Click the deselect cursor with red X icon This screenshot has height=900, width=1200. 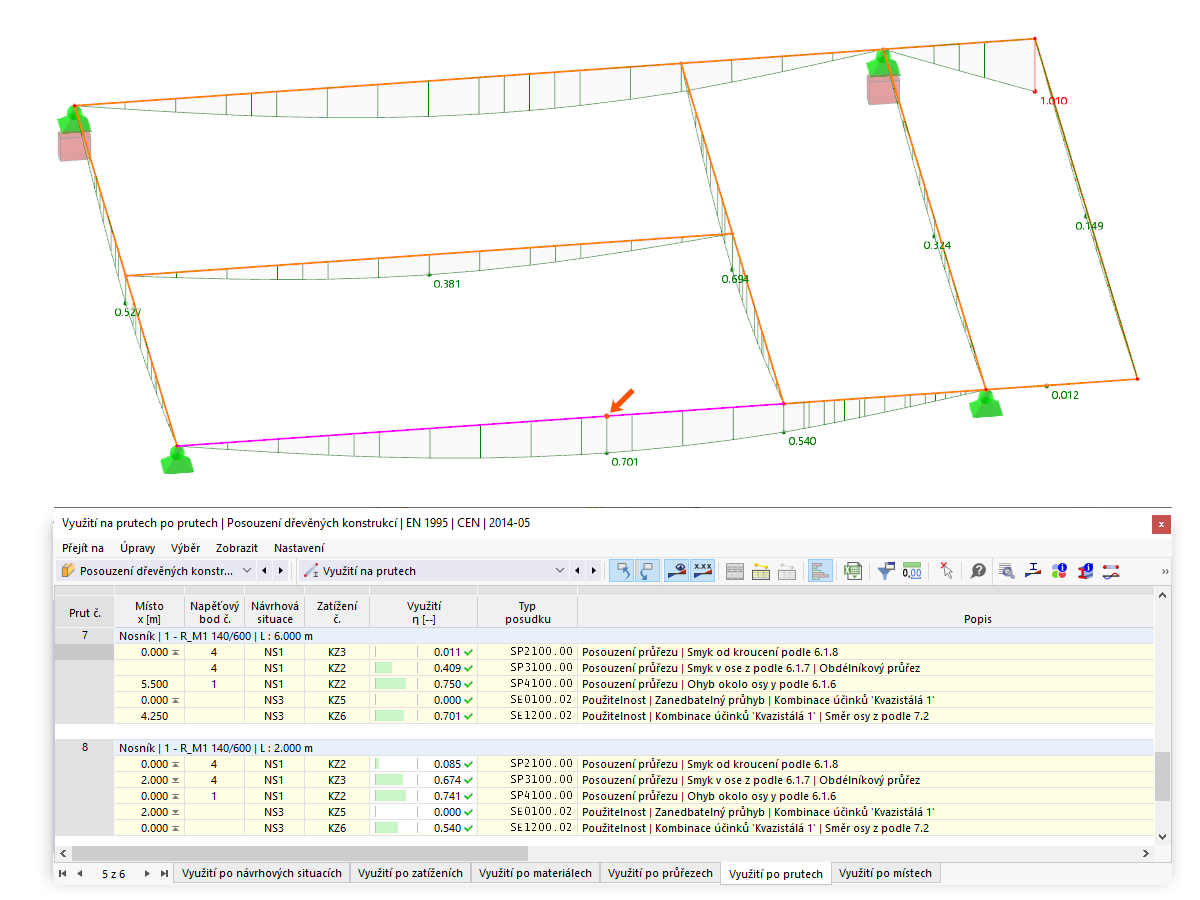[x=946, y=571]
